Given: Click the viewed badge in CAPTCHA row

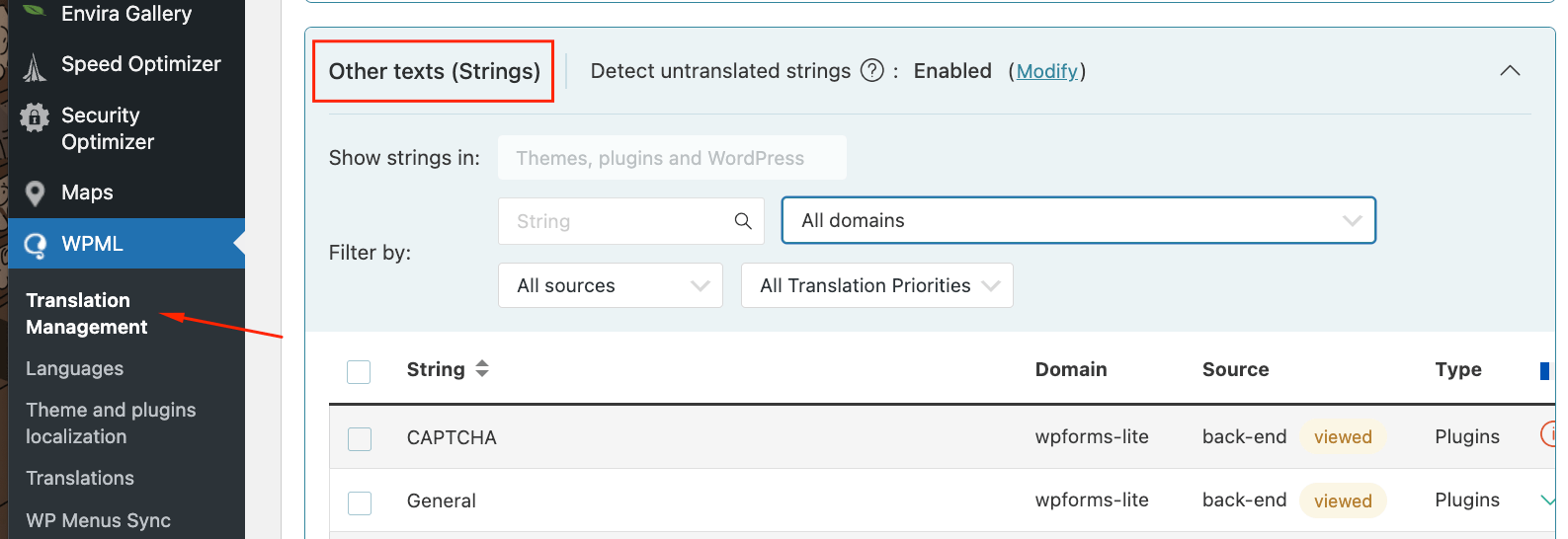Looking at the screenshot, I should pyautogui.click(x=1343, y=437).
